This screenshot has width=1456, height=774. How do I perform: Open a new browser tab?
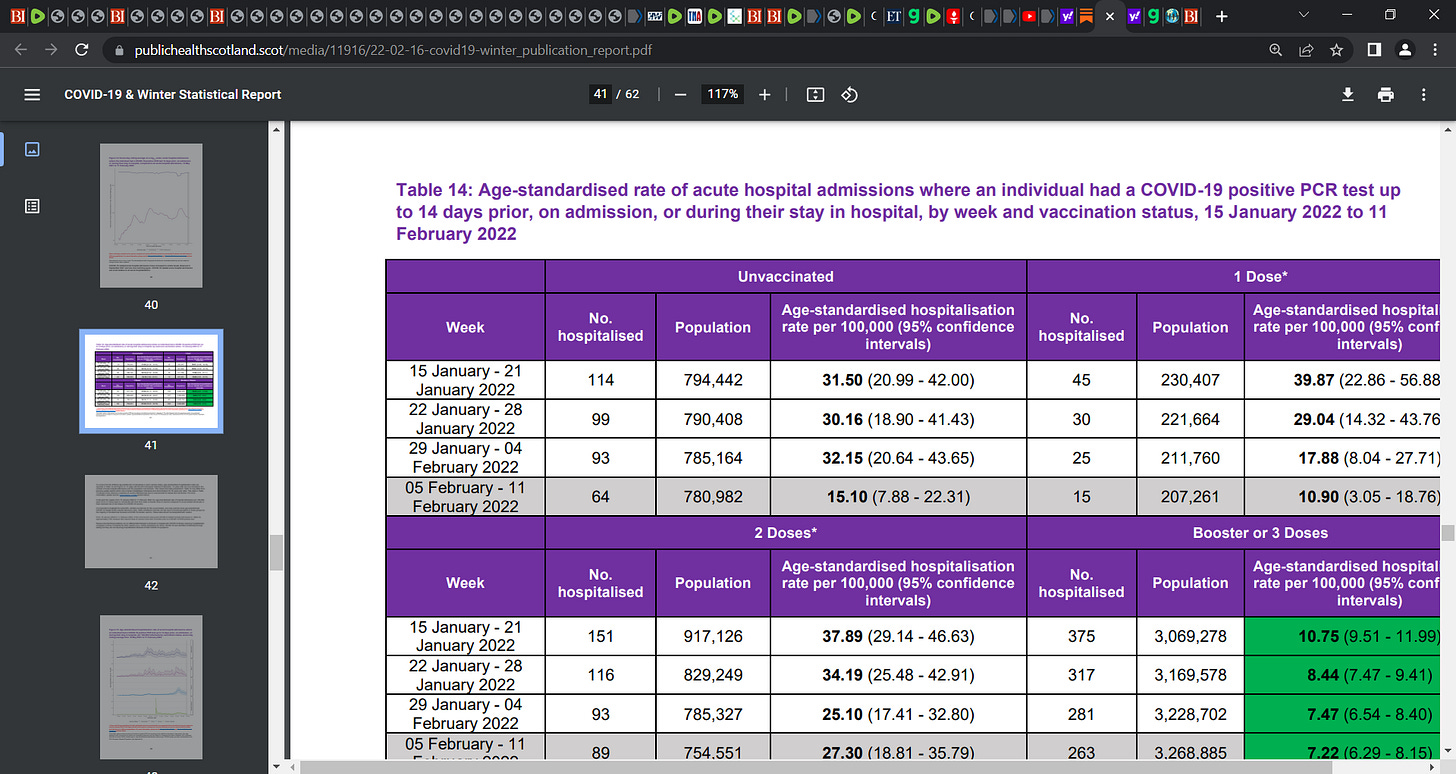point(1221,16)
